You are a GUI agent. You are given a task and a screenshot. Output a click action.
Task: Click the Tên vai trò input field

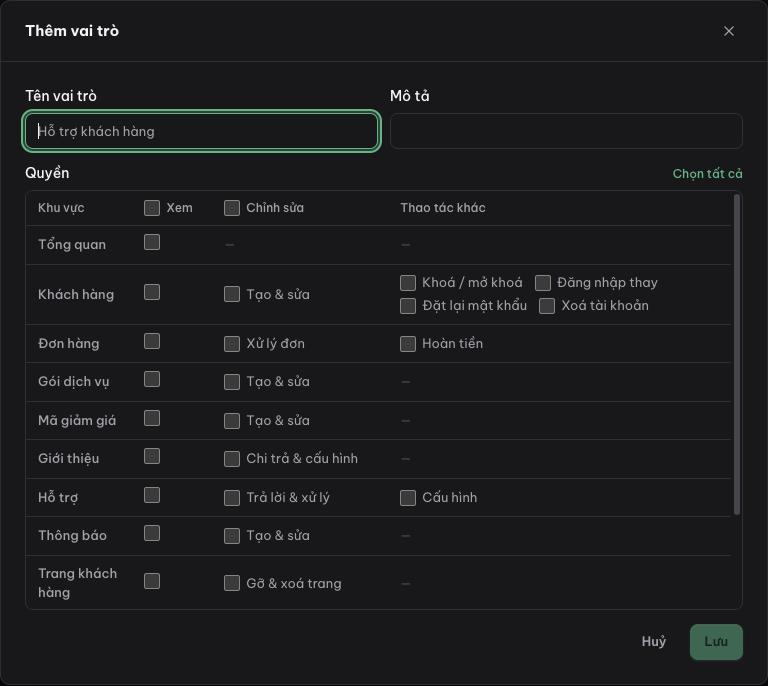click(x=201, y=131)
